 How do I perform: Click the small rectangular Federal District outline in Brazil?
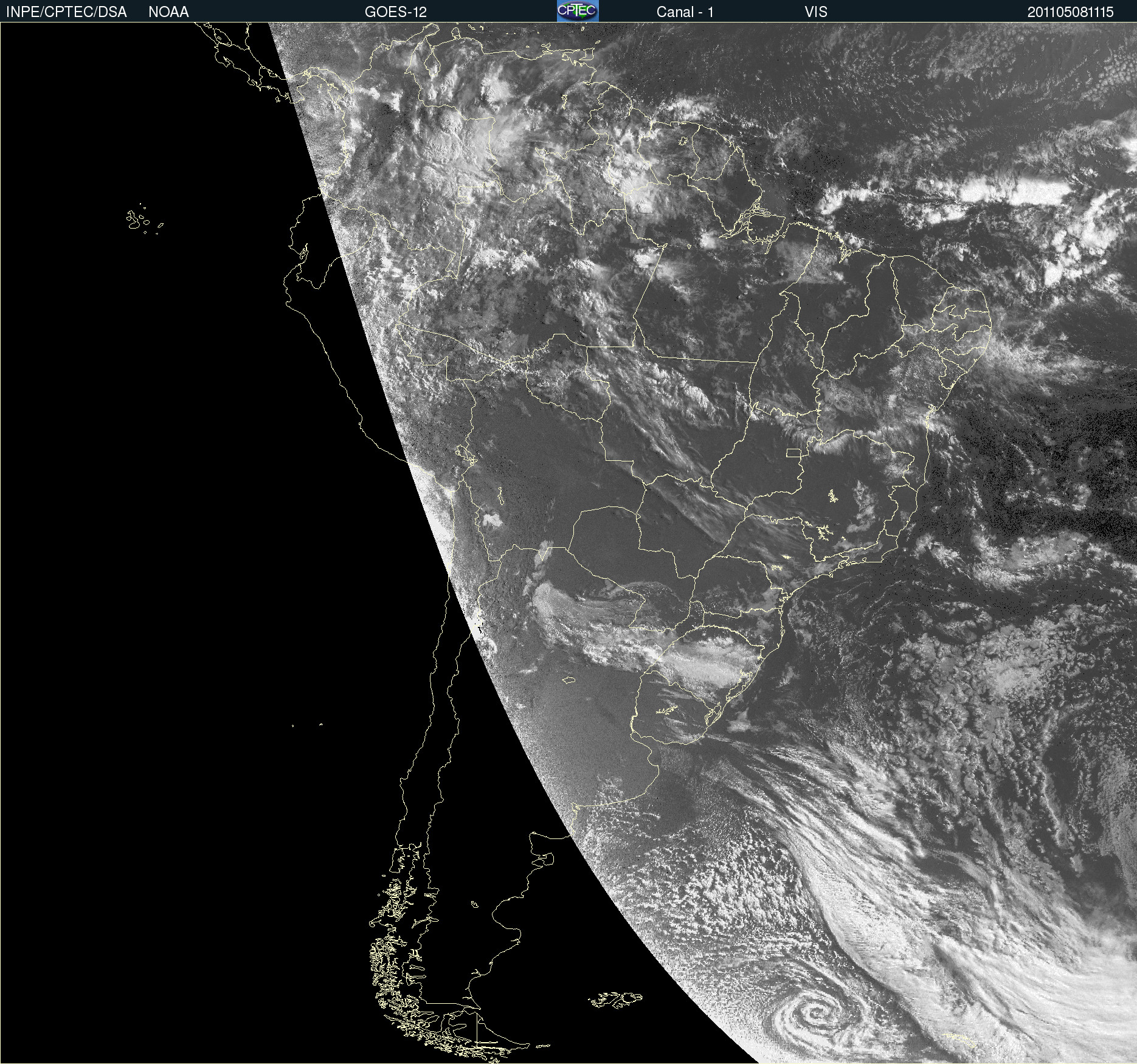point(794,452)
